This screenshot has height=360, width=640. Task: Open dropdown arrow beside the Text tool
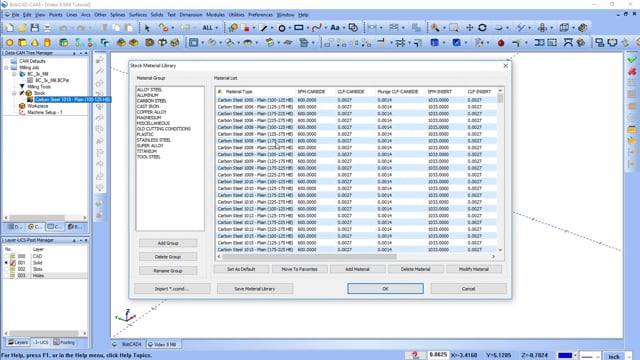click(344, 28)
